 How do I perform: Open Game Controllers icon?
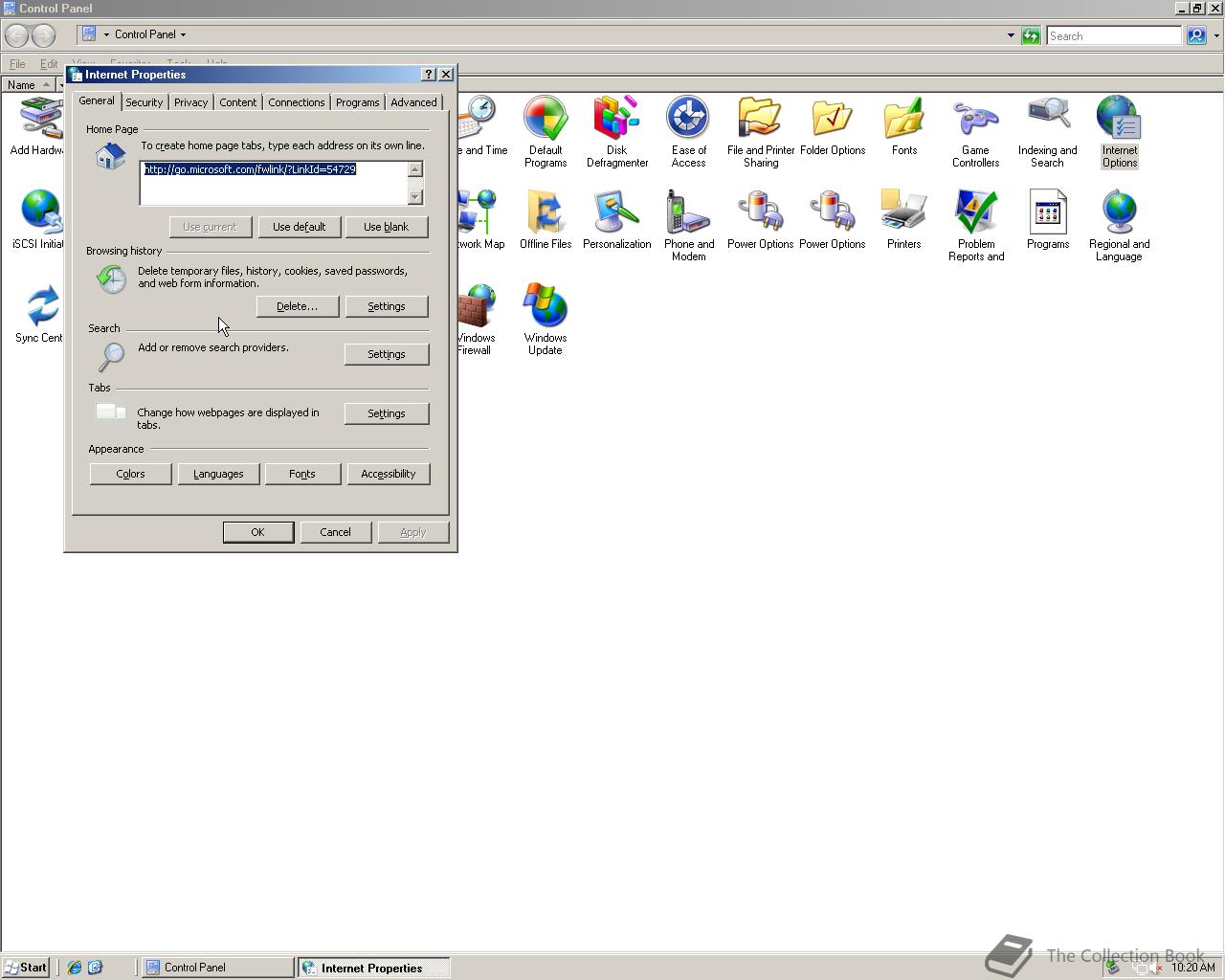click(x=975, y=131)
